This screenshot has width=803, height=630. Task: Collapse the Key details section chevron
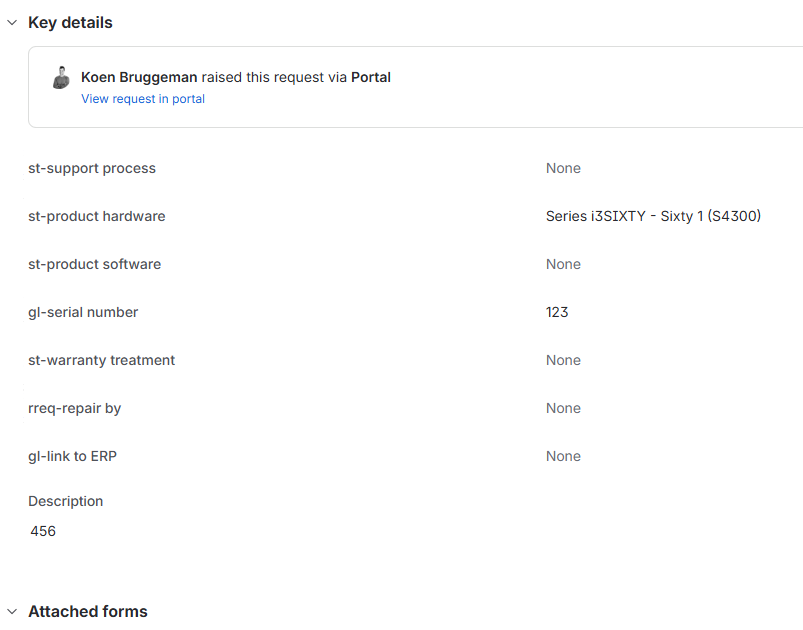pyautogui.click(x=12, y=23)
